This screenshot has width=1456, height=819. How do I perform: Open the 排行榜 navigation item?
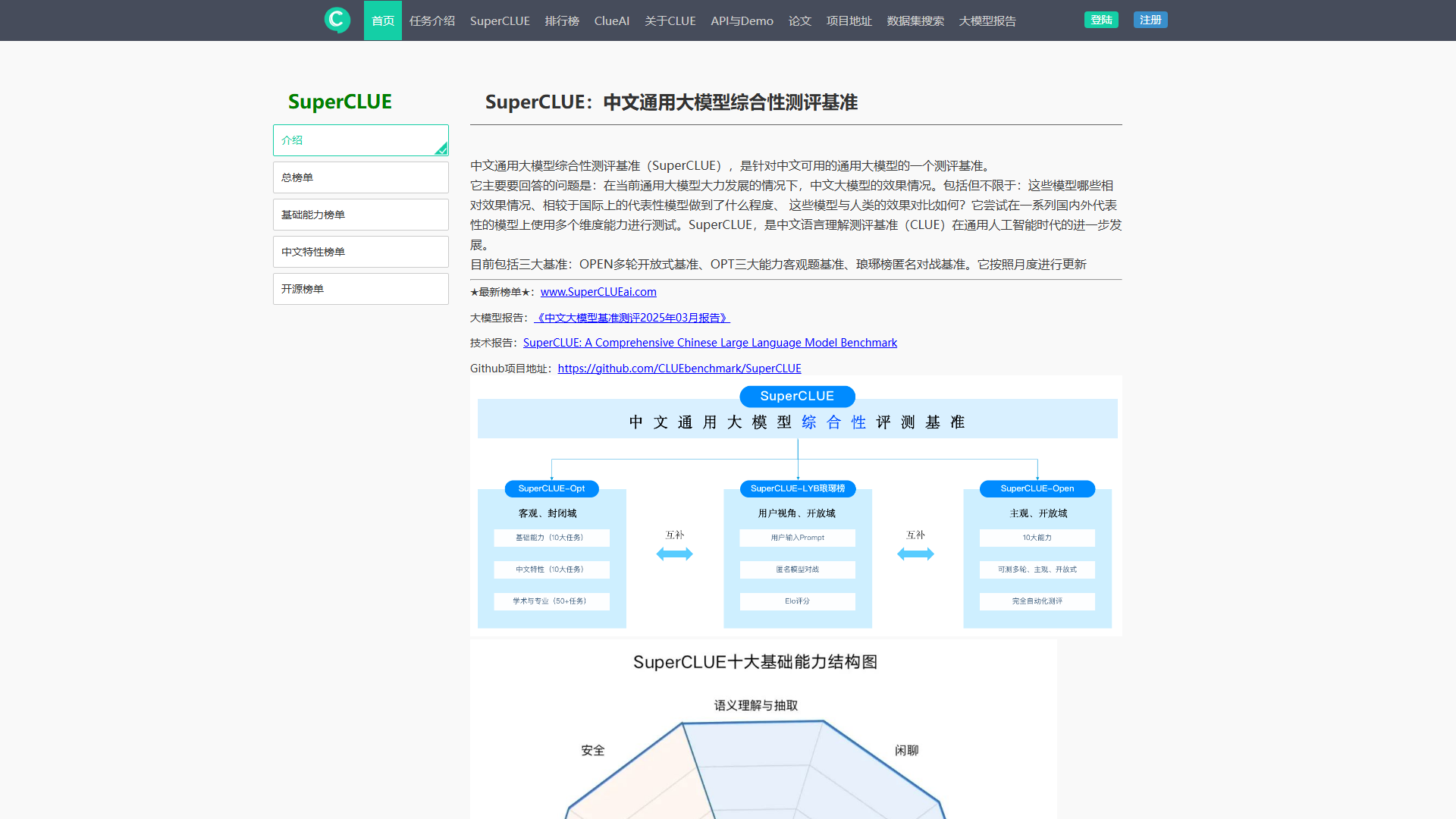pos(562,20)
